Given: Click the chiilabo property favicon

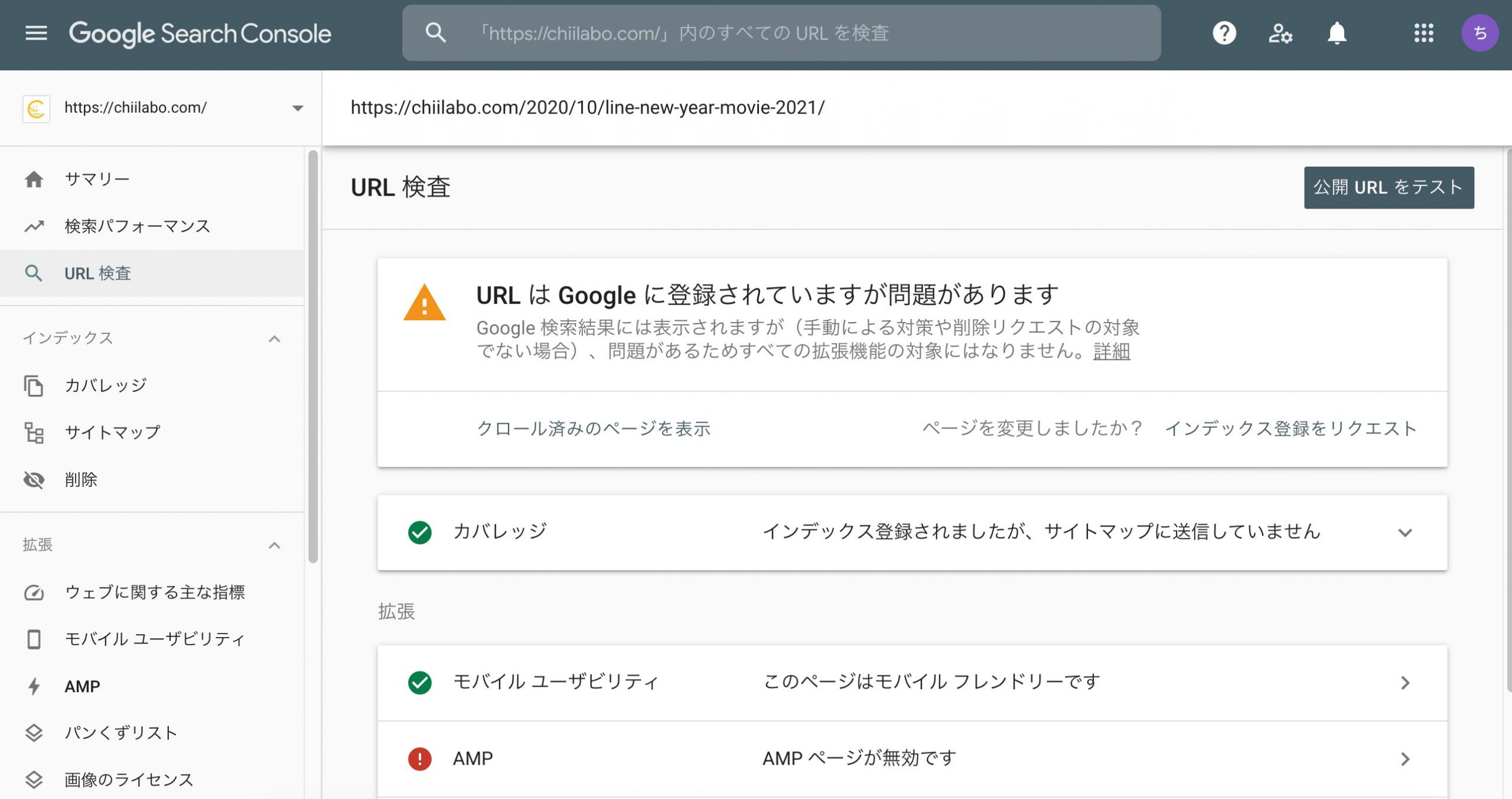Looking at the screenshot, I should (36, 108).
